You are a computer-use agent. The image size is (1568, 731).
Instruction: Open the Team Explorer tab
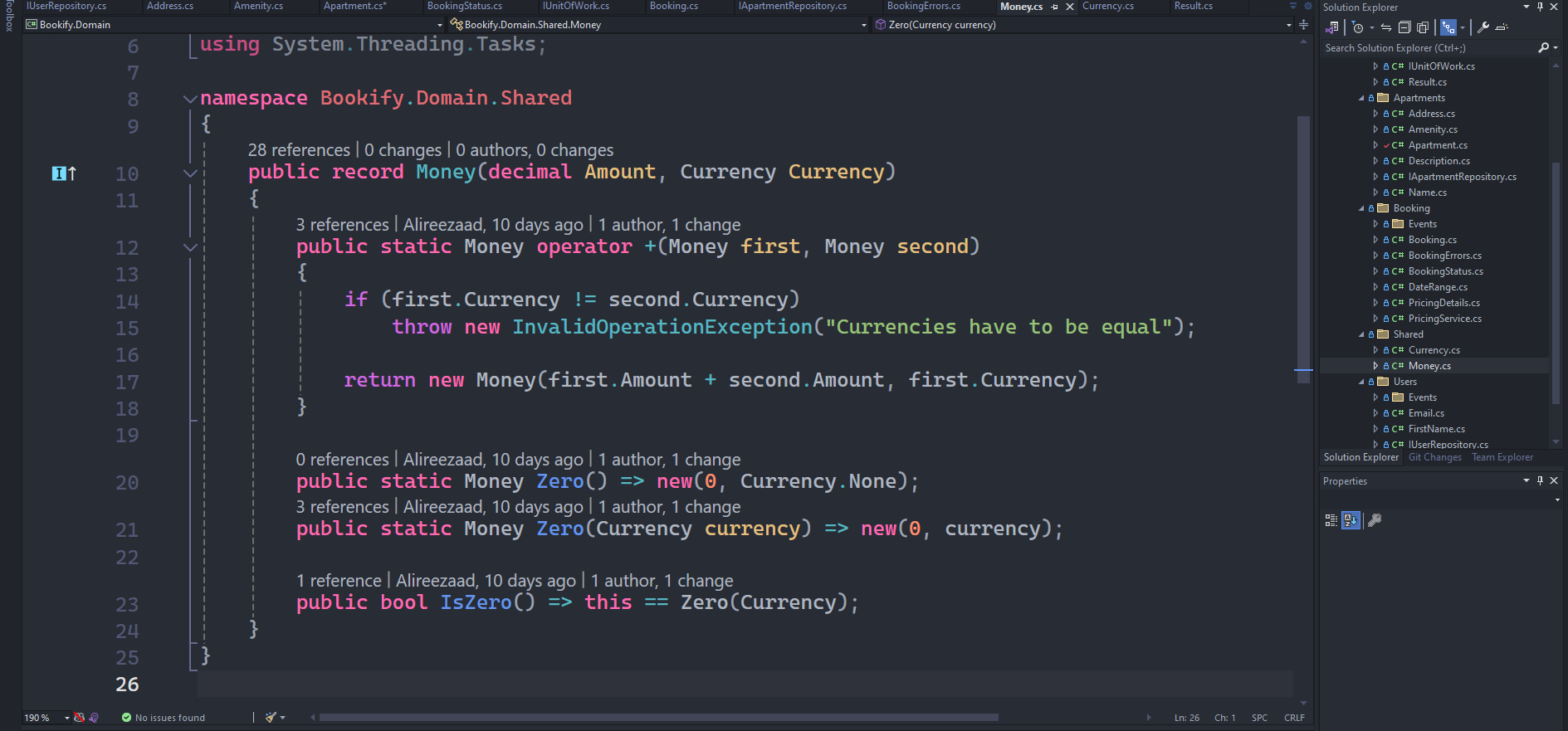(x=1502, y=457)
